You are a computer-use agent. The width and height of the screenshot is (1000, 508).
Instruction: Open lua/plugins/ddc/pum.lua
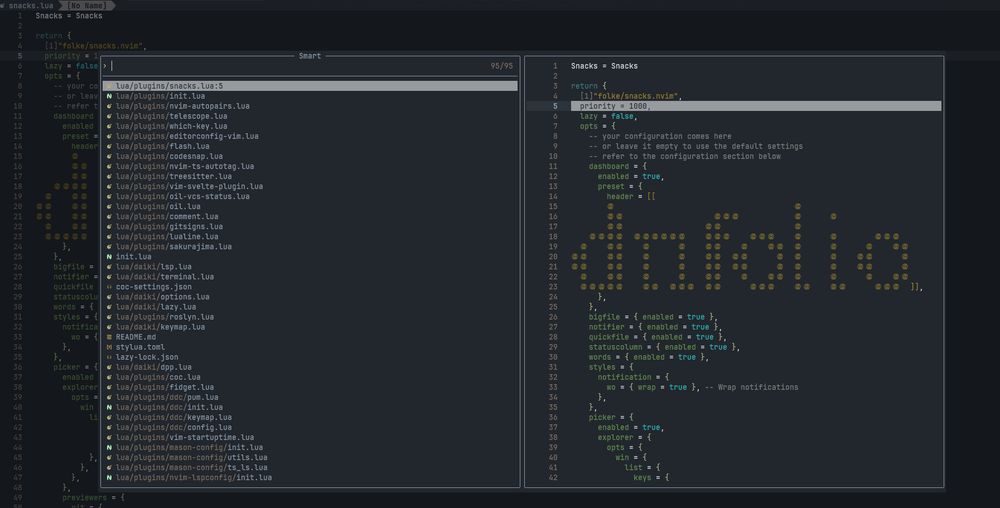click(x=166, y=397)
